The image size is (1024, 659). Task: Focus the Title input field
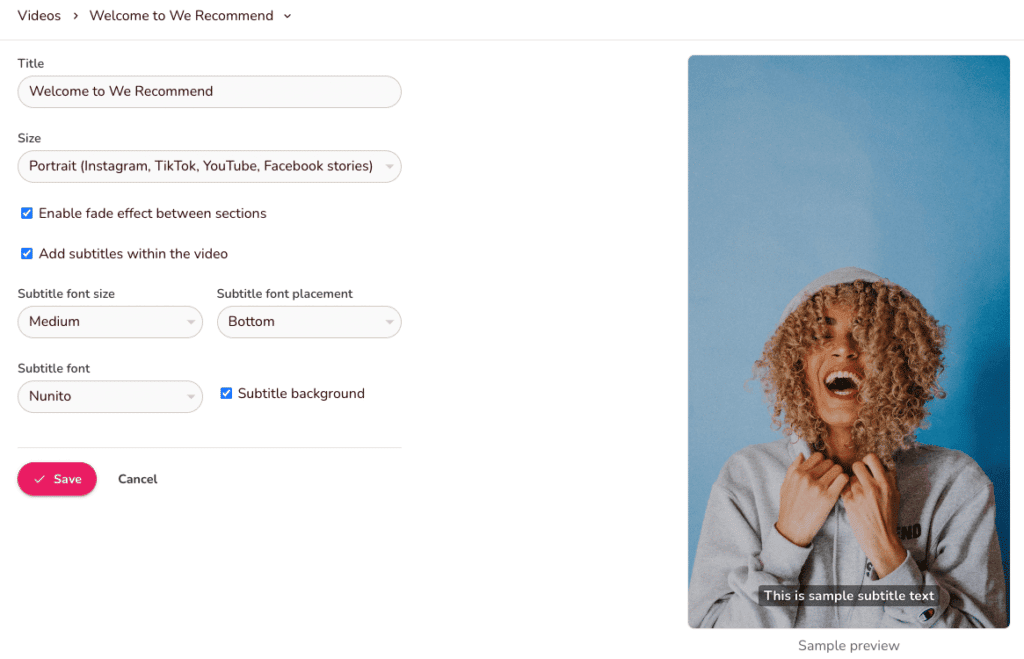(210, 91)
